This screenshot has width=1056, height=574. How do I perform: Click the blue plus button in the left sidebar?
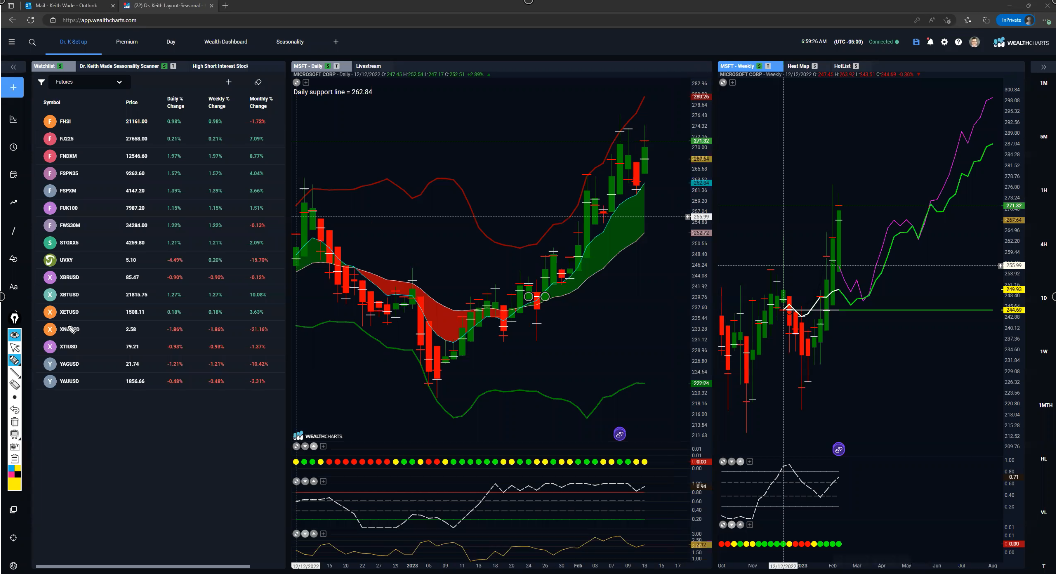(x=13, y=88)
